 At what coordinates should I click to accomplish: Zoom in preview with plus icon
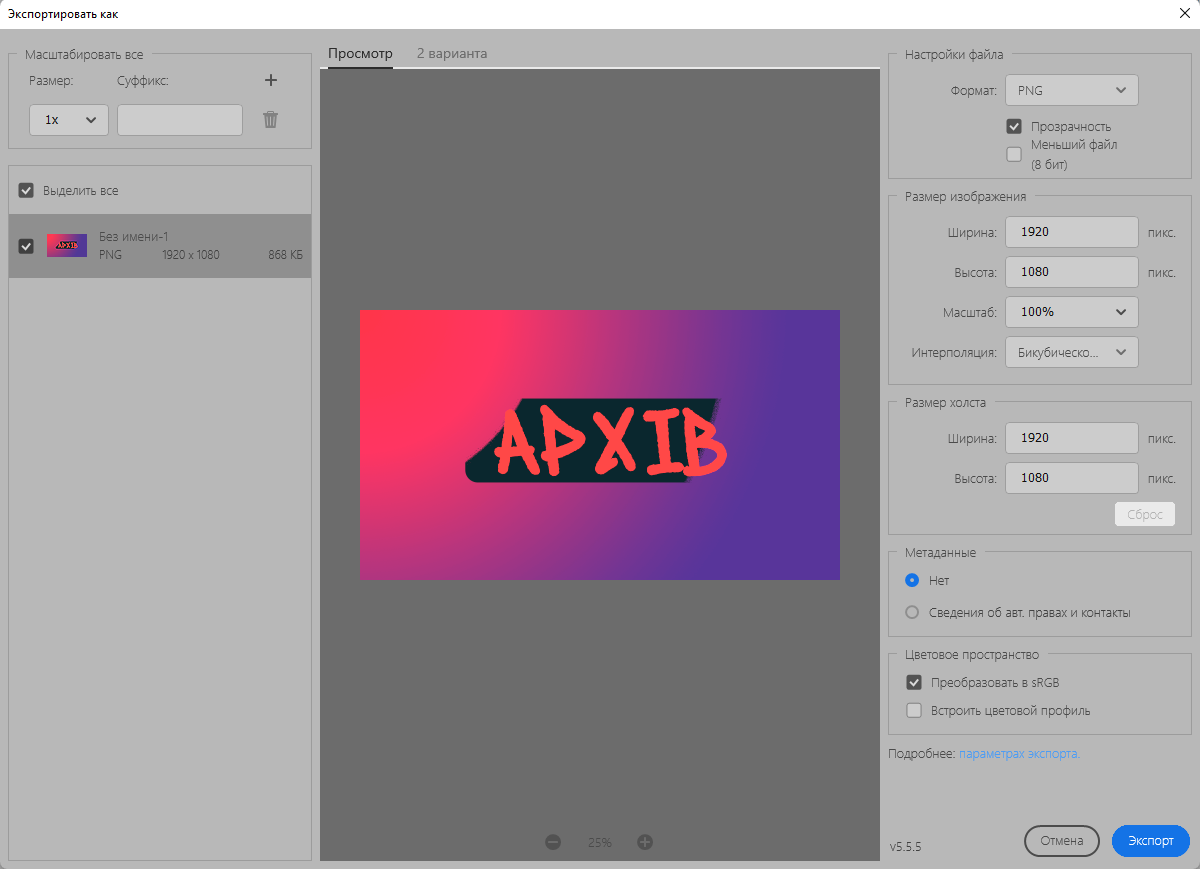(x=645, y=842)
